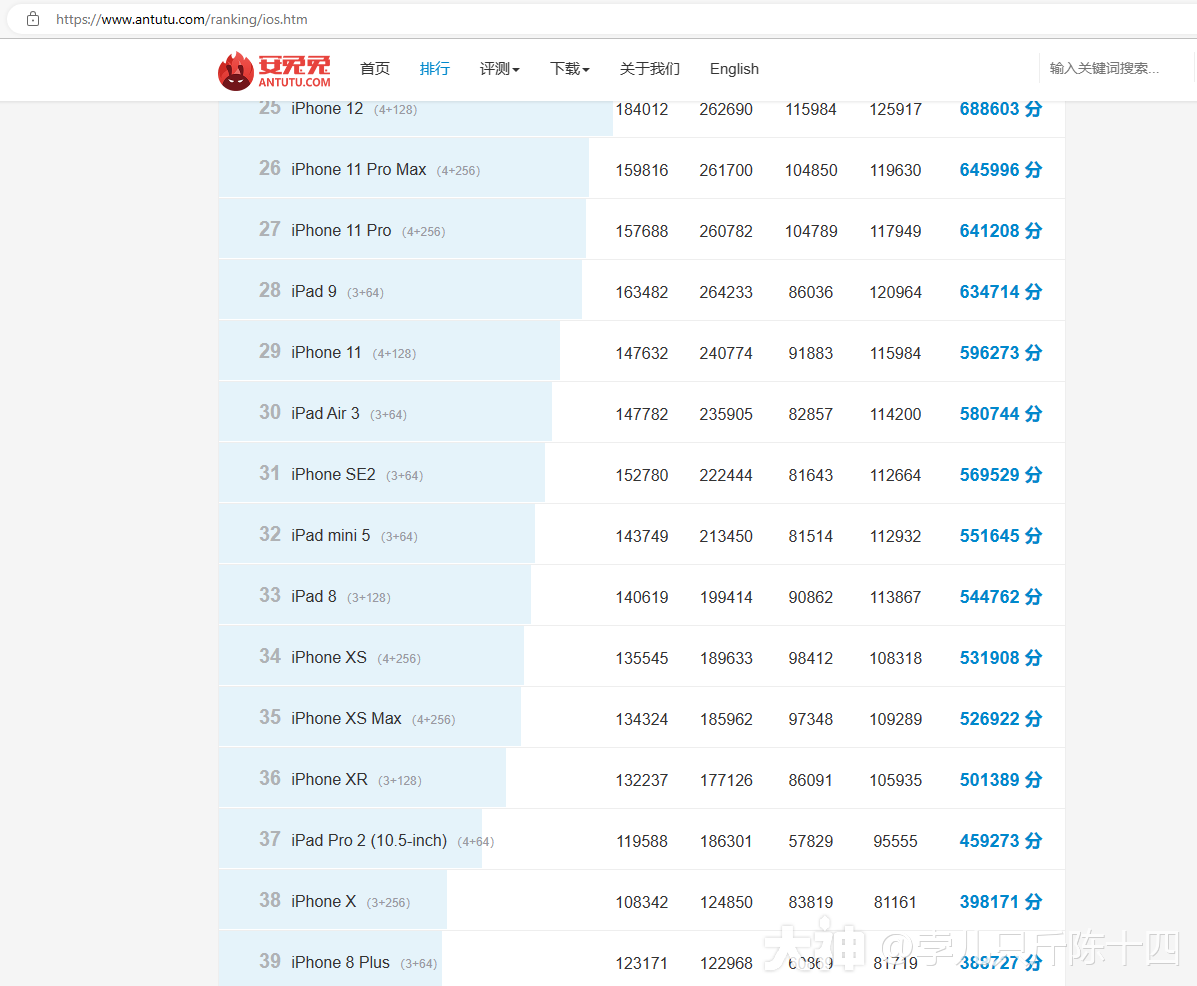This screenshot has width=1197, height=986.
Task: Switch to the English site link
Action: pos(734,69)
